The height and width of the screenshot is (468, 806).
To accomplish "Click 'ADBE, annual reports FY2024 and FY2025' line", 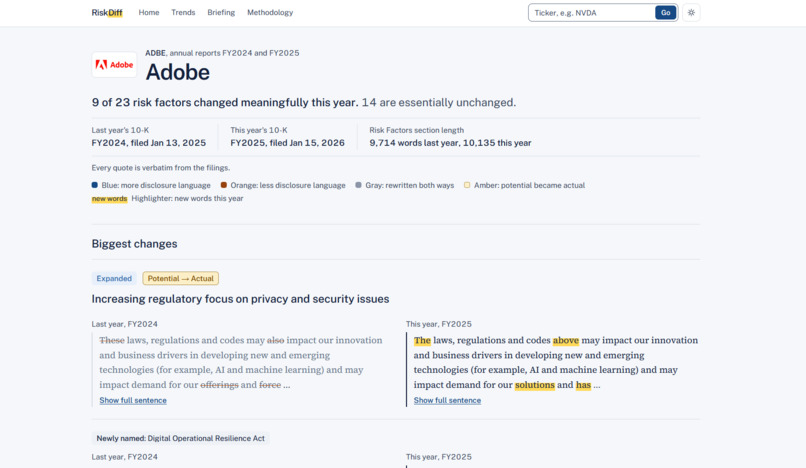I will click(x=222, y=53).
